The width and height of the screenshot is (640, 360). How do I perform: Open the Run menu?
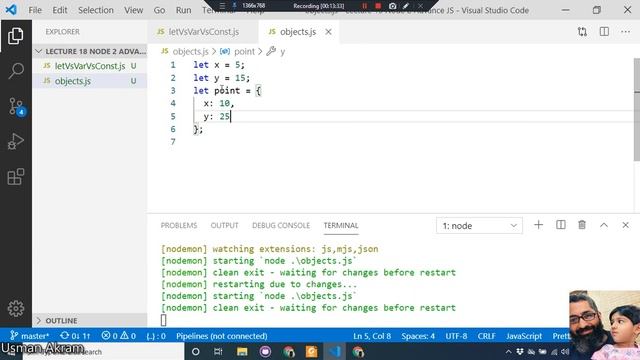[183, 10]
